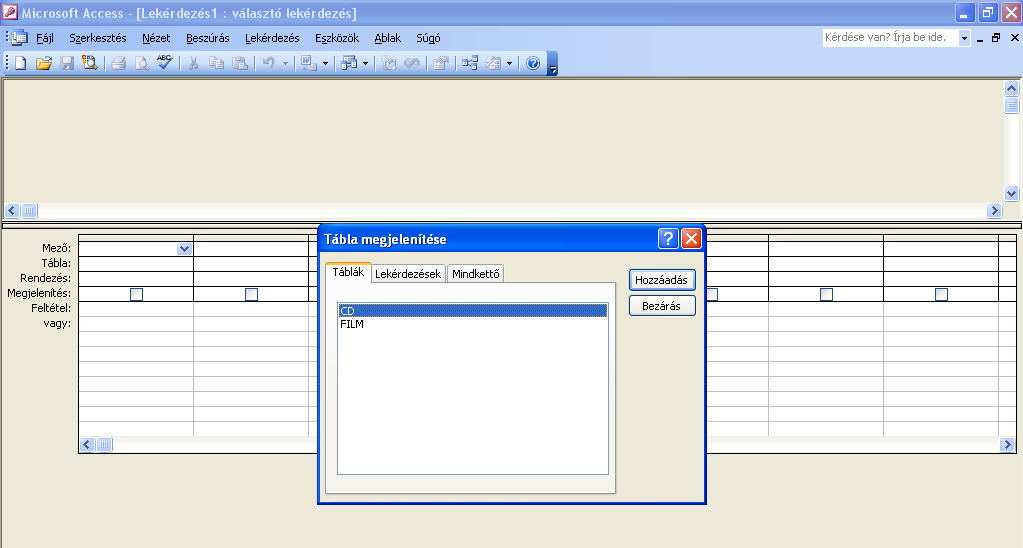
Task: Click the upper pane scroll up arrow
Action: click(x=1011, y=88)
